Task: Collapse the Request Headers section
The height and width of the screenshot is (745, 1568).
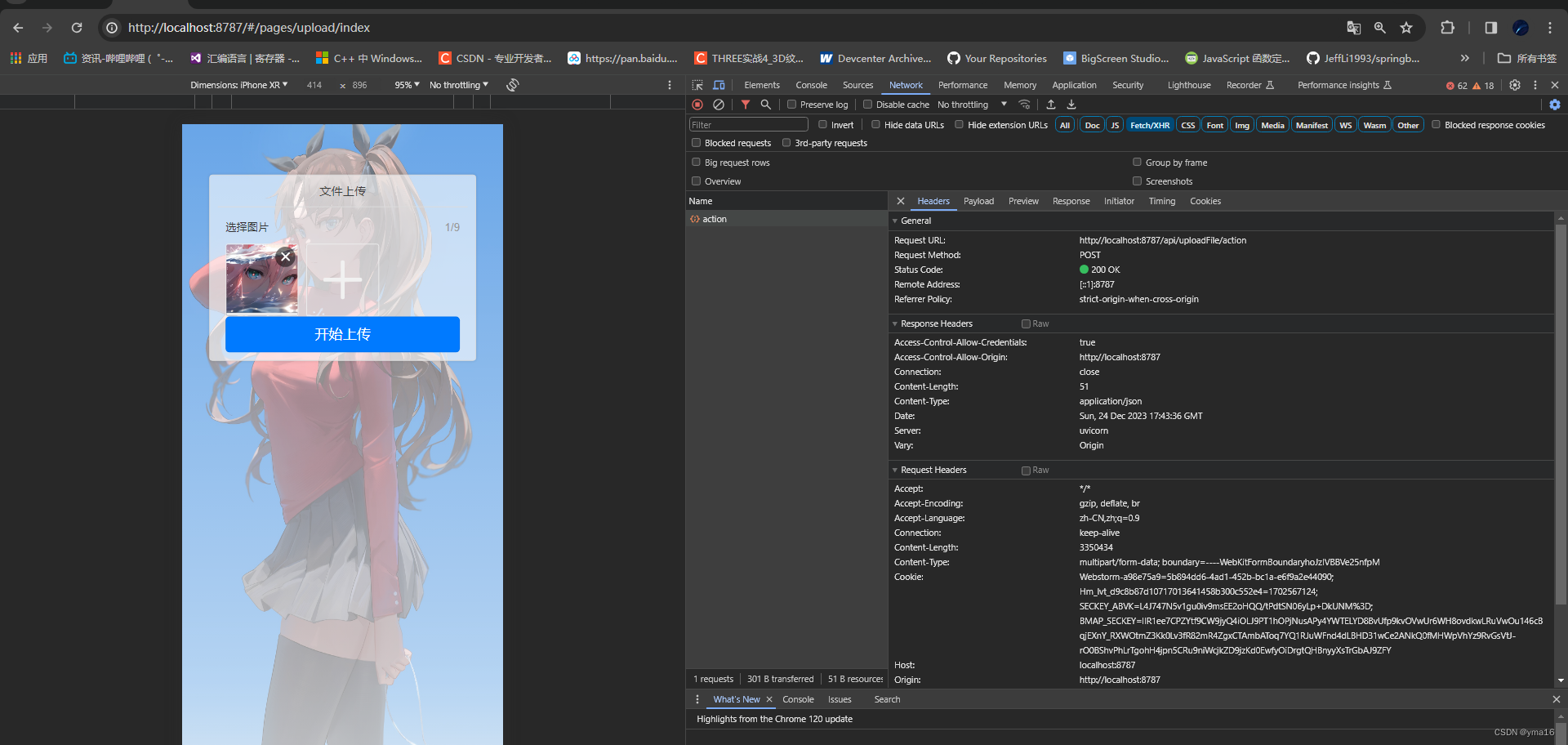Action: [x=895, y=471]
